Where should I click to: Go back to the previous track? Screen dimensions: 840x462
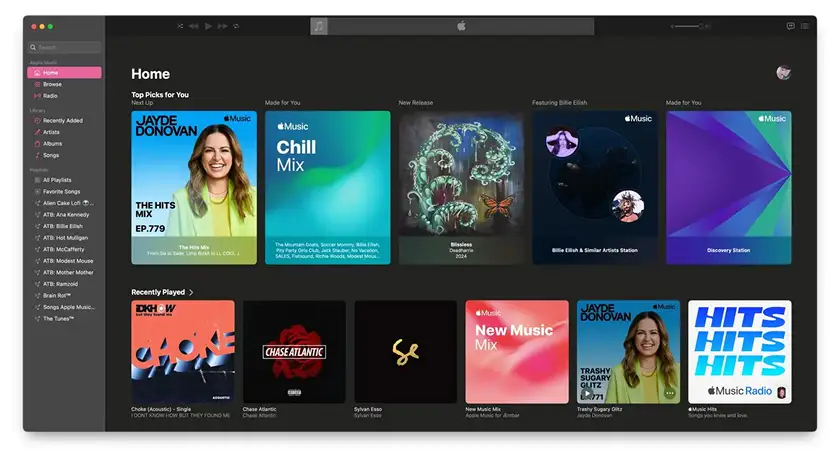tap(194, 26)
